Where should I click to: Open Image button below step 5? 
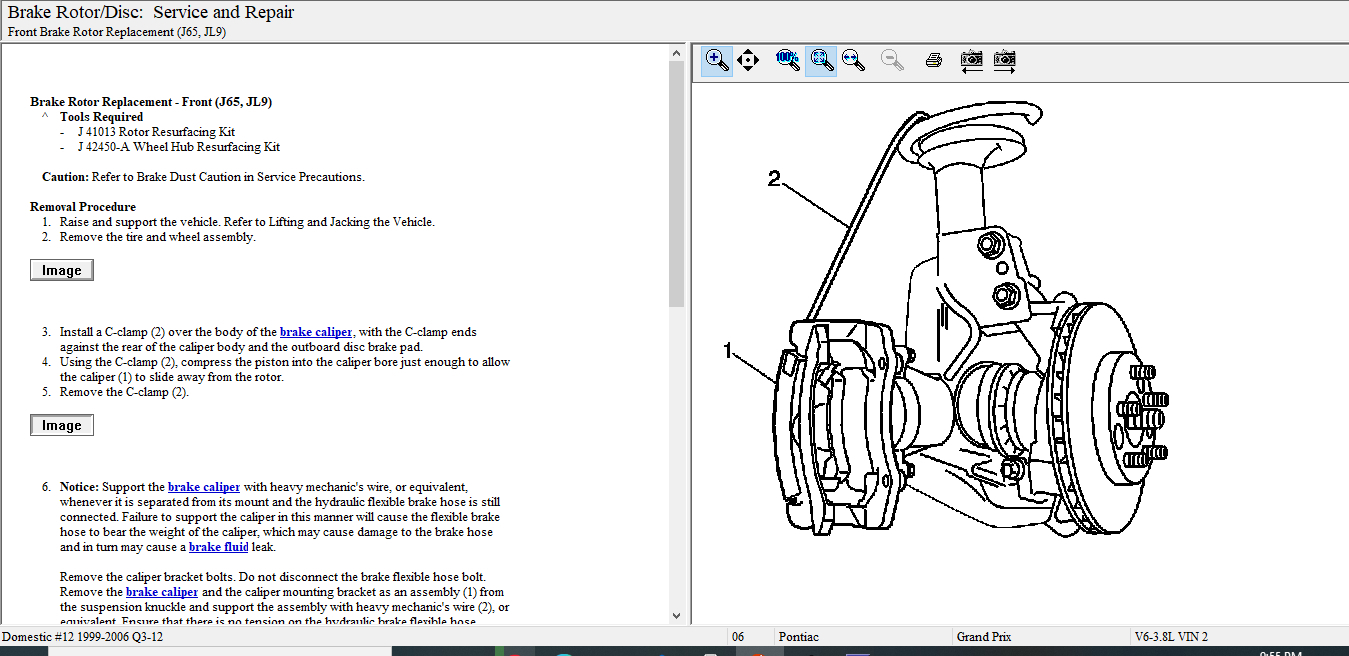tap(62, 425)
